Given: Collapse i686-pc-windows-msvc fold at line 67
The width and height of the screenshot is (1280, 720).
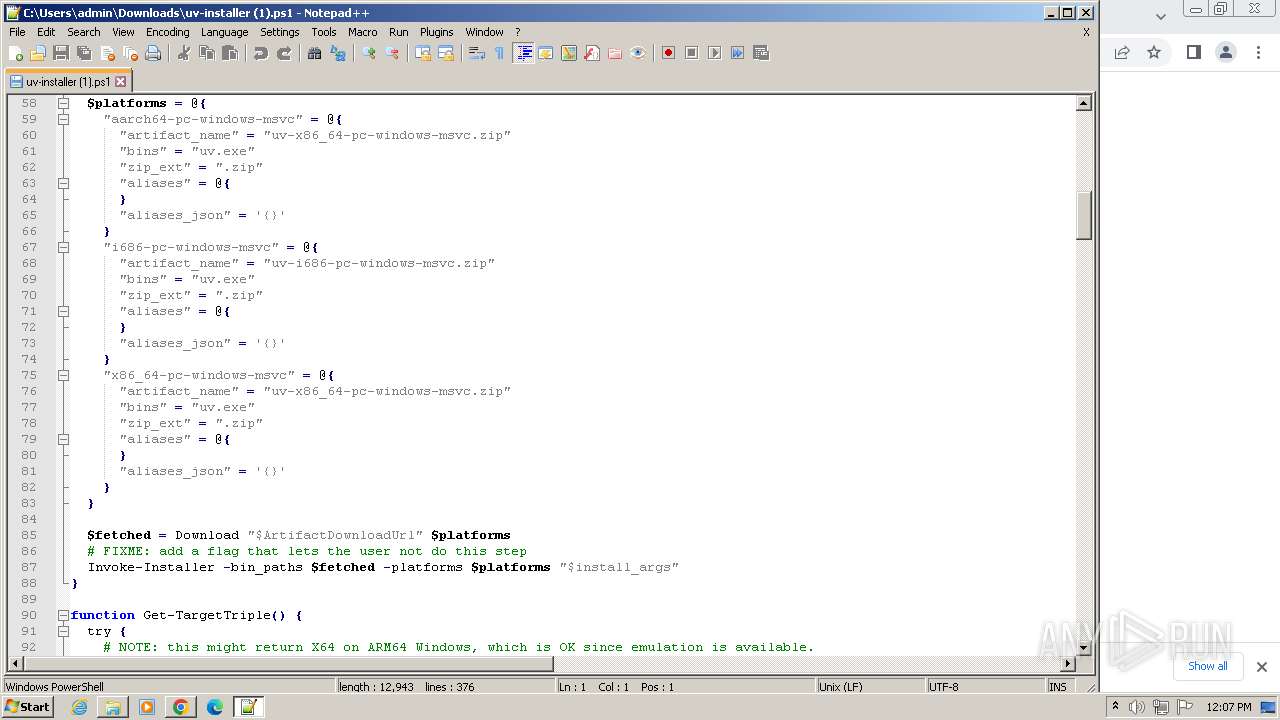Looking at the screenshot, I should click(x=63, y=247).
